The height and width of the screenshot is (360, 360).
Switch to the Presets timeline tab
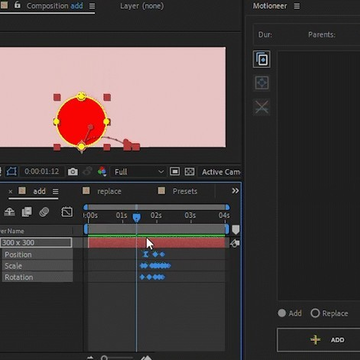click(185, 191)
